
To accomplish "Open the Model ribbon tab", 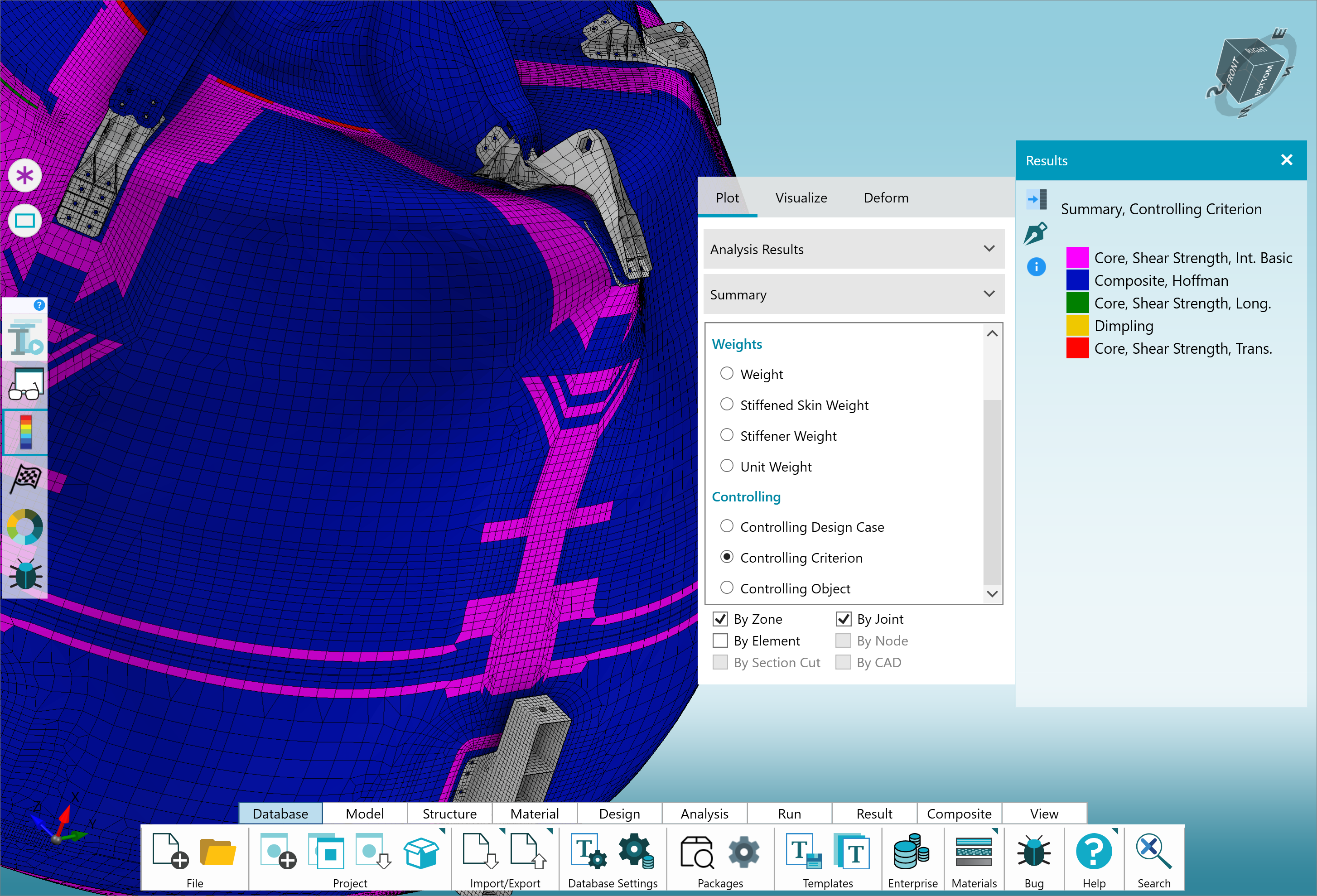I will point(365,813).
